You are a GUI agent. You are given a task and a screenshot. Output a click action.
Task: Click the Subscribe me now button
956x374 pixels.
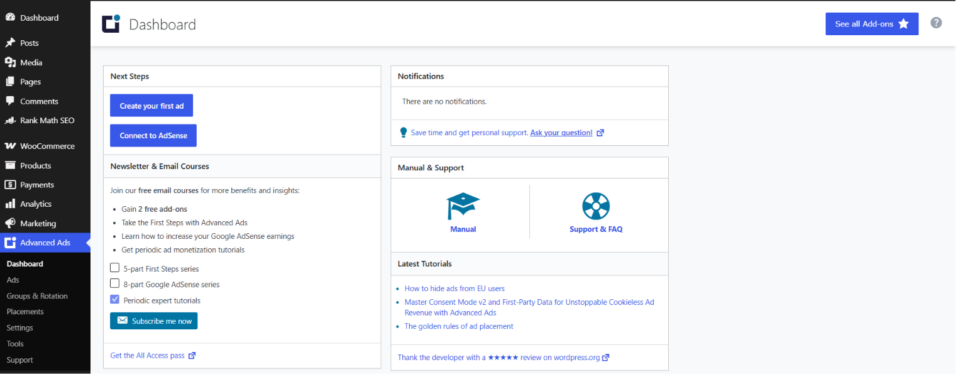coord(154,320)
